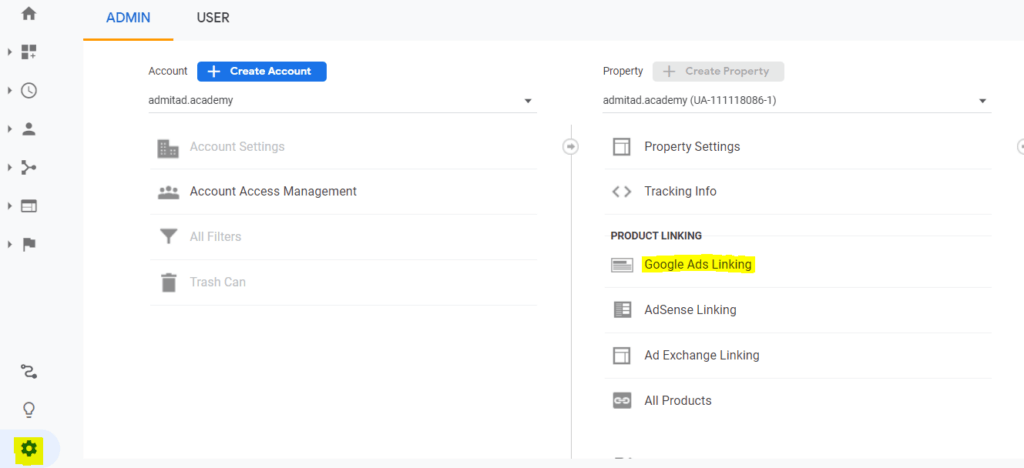The height and width of the screenshot is (468, 1024).
Task: Open Conversions flag icon in sidebar
Action: point(29,245)
